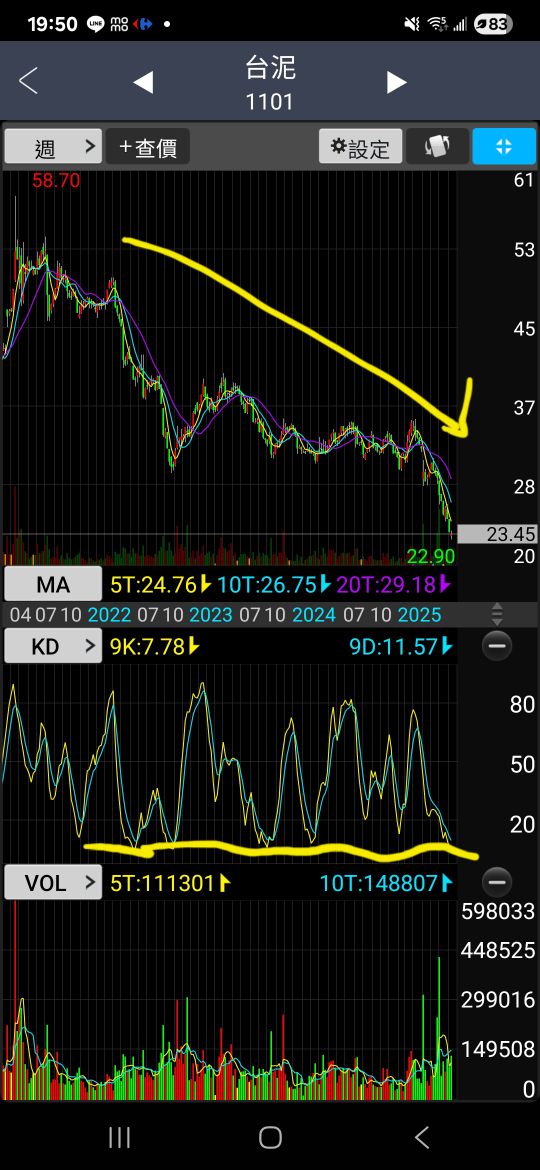Change the KD indicator selector
The width and height of the screenshot is (540, 1170).
[x=53, y=646]
